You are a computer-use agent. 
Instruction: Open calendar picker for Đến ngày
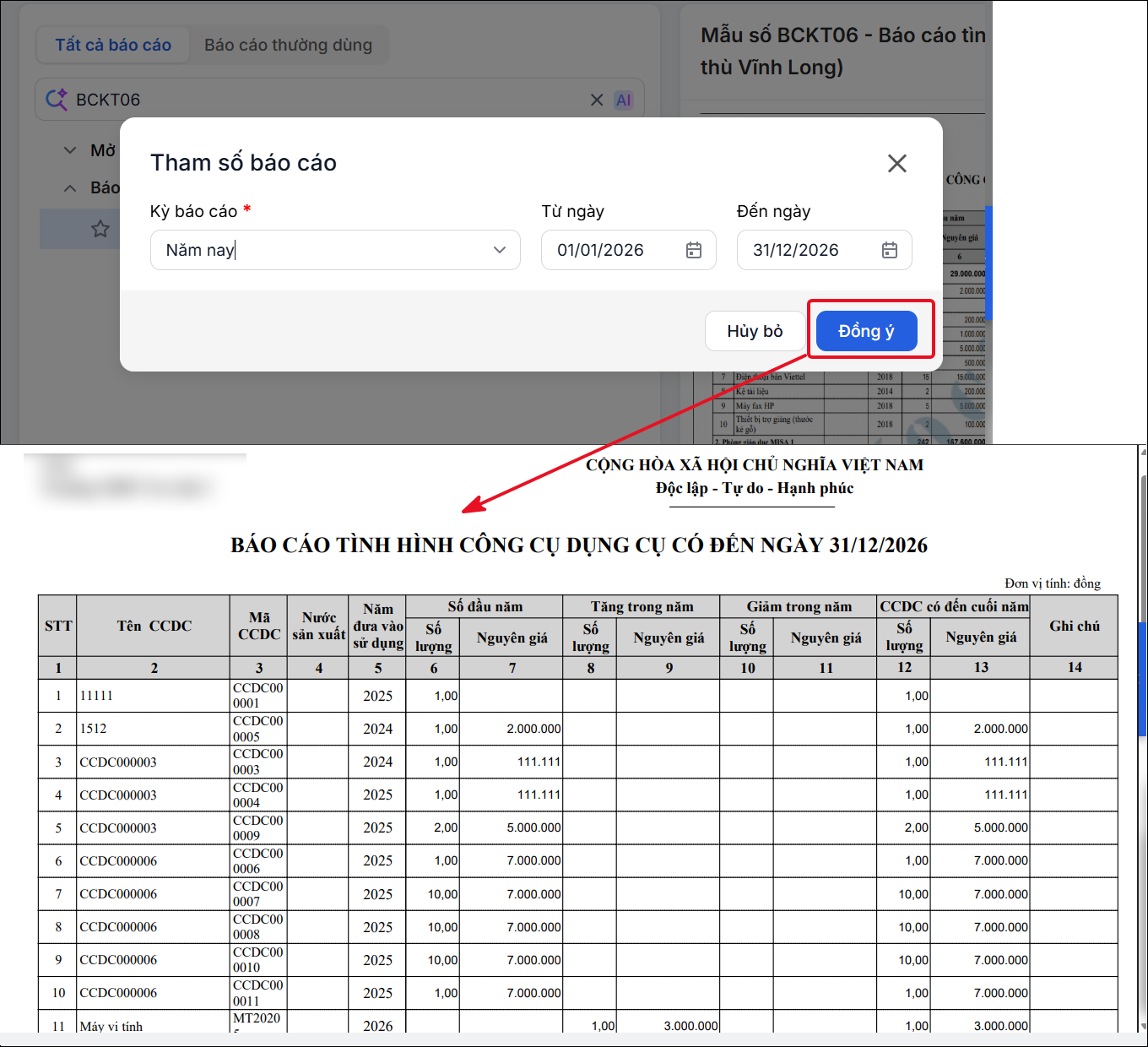point(890,250)
